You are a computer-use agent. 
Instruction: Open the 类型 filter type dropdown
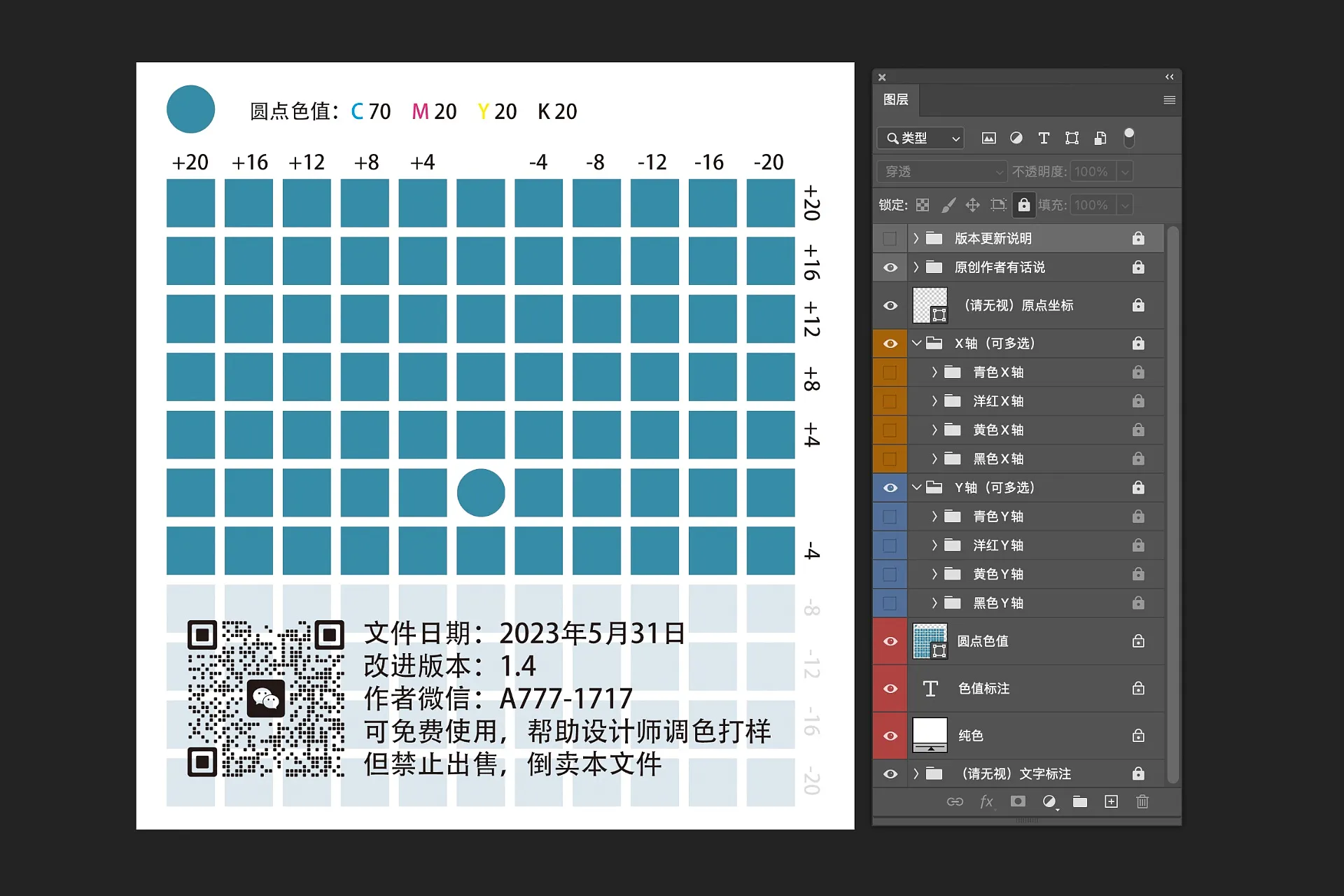920,138
